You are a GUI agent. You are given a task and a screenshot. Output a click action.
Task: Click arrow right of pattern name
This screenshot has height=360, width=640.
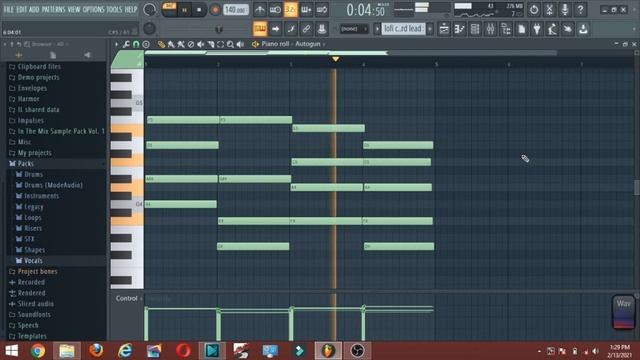coord(430,29)
